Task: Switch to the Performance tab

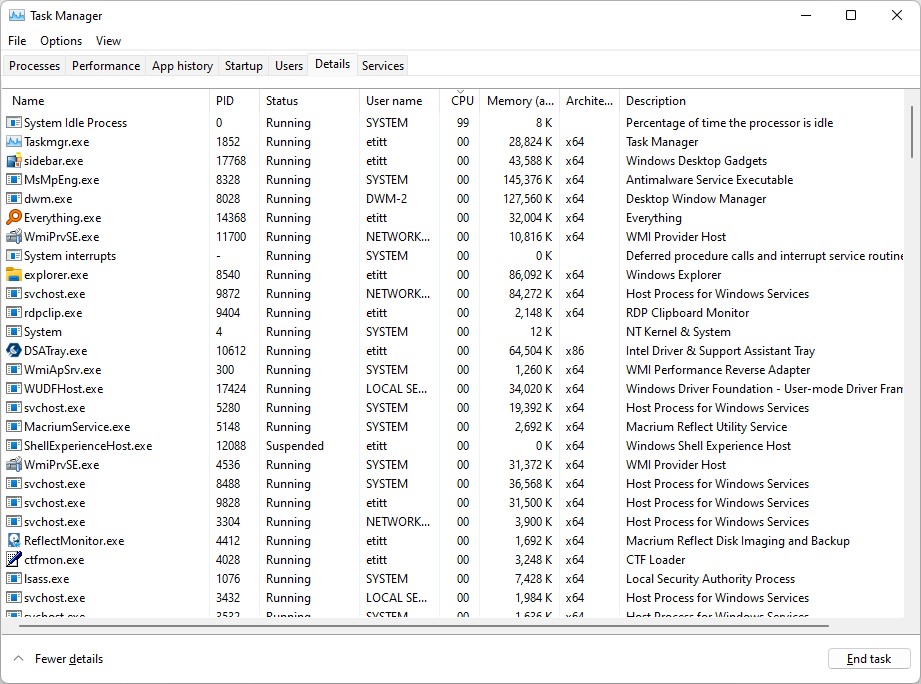Action: pyautogui.click(x=105, y=65)
